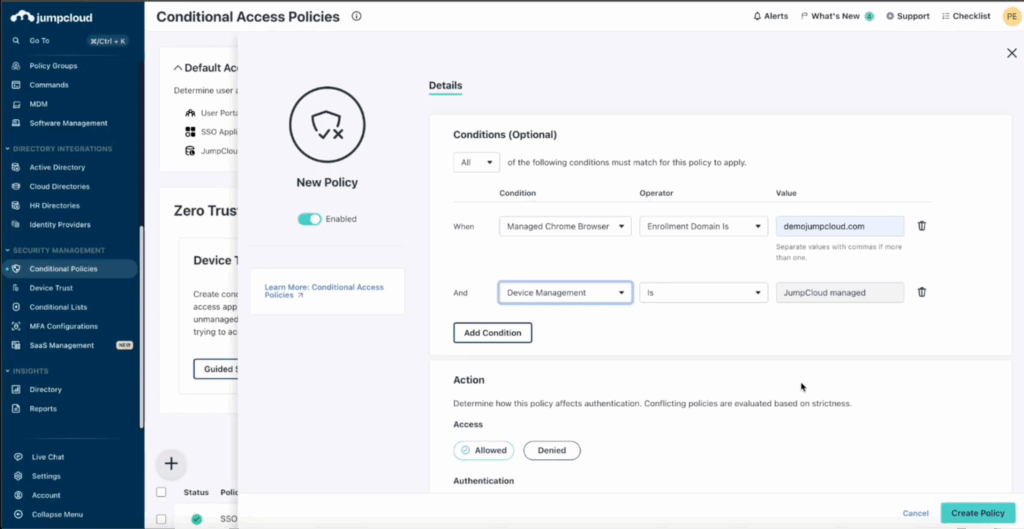This screenshot has width=1024, height=529.
Task: Open the PE user avatar menu
Action: (x=1011, y=16)
